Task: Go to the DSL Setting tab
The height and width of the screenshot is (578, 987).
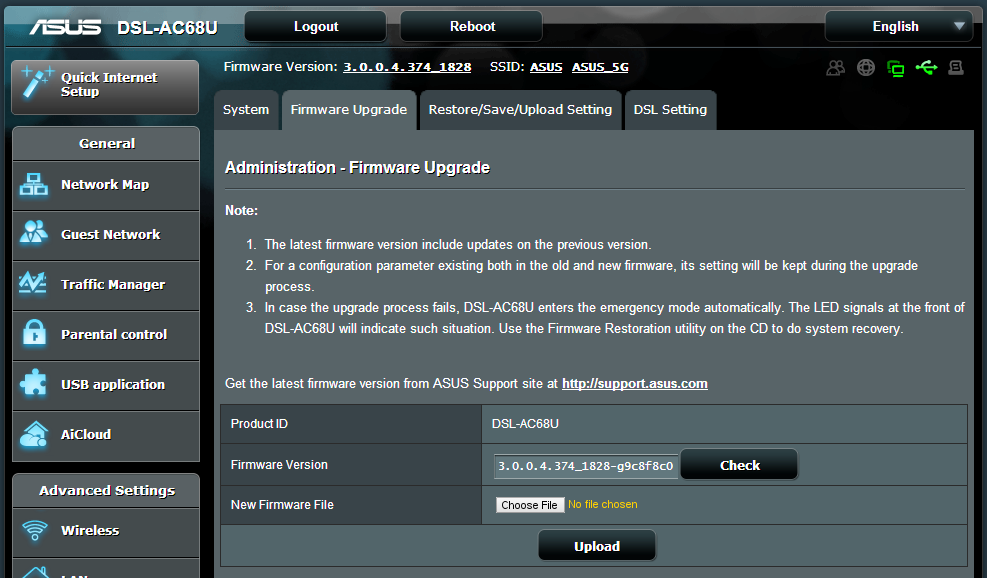Action: coord(670,110)
